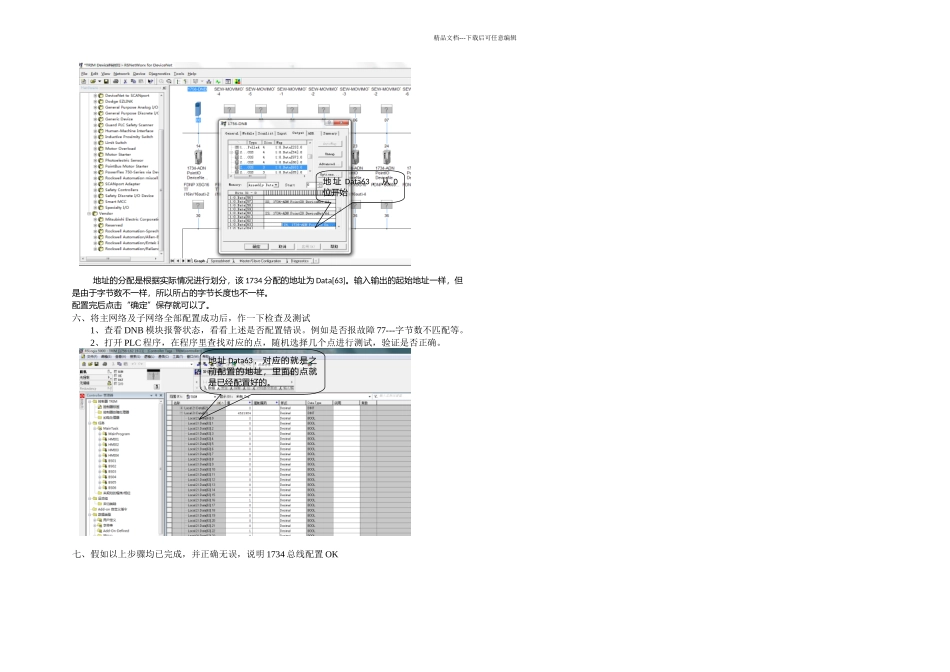Switch to Diagnostics view tab at bottom
Image resolution: width=950 pixels, height=672 pixels.
[299, 261]
